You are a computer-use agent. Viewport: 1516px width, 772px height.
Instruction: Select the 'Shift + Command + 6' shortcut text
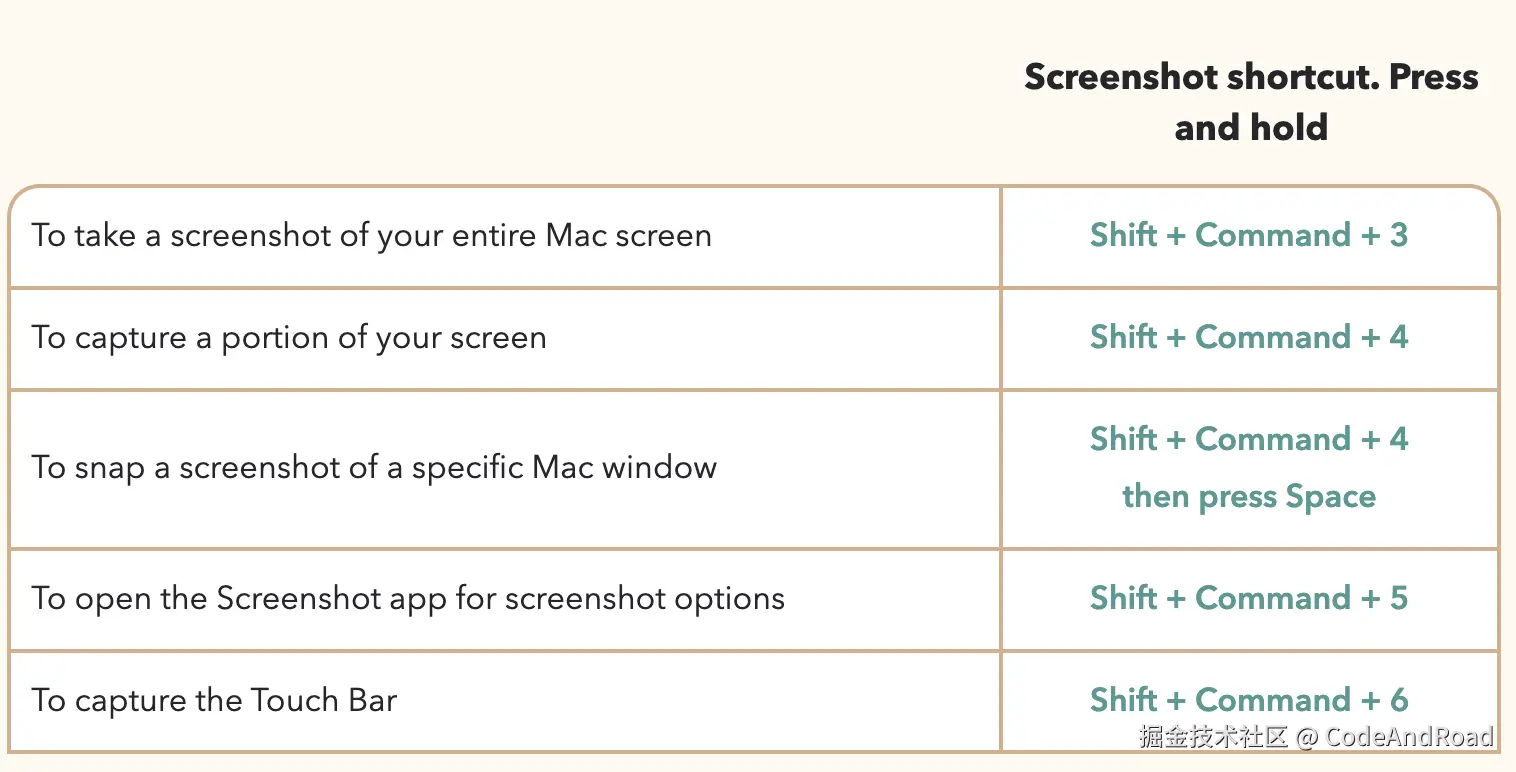coord(1249,699)
